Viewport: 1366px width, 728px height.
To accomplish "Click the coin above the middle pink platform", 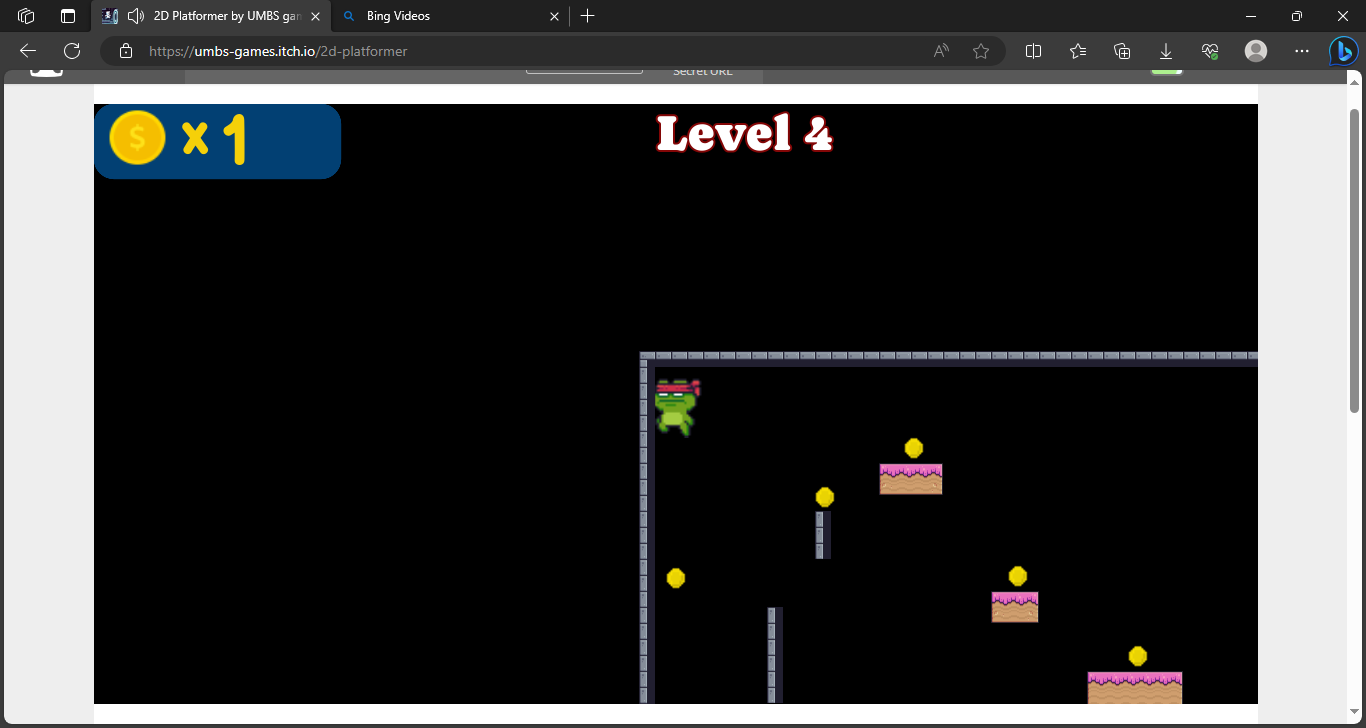I will coord(1018,576).
